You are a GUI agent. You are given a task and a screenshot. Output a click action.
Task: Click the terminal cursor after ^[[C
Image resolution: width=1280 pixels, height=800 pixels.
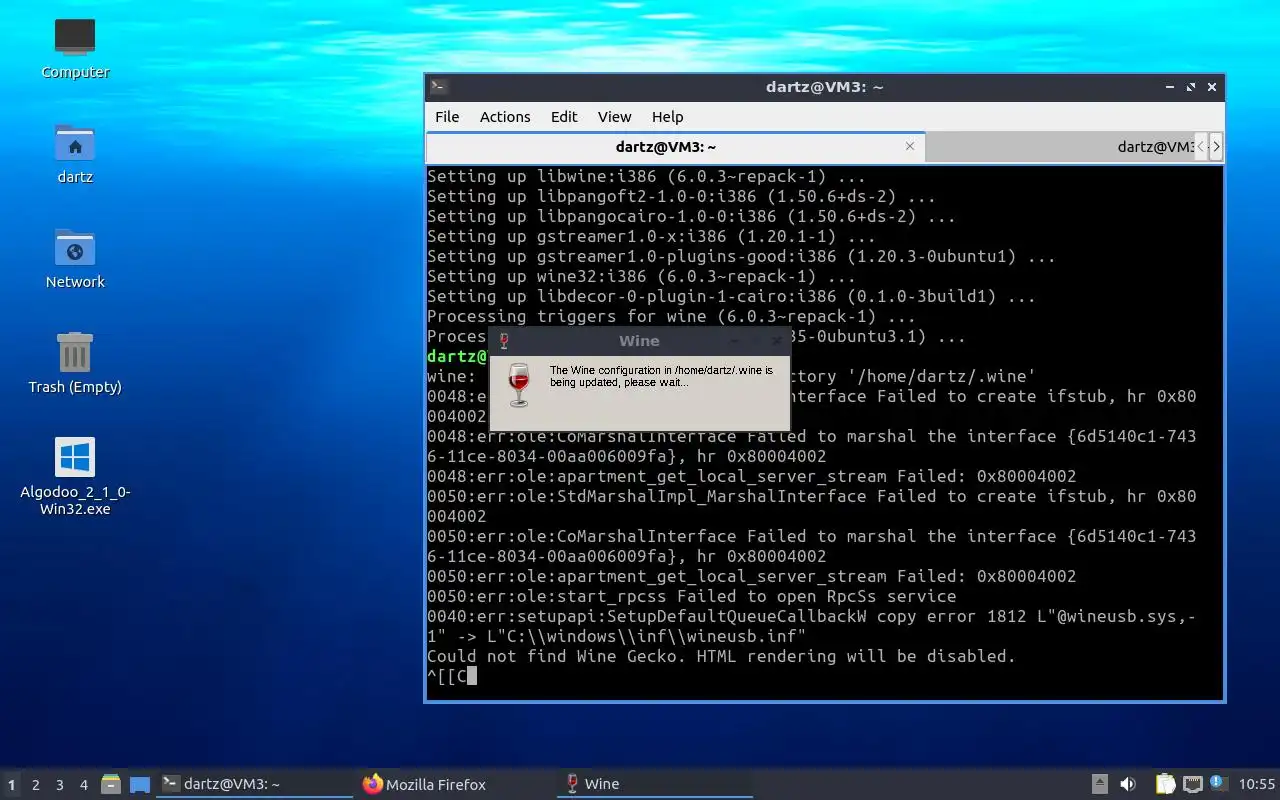pos(472,676)
